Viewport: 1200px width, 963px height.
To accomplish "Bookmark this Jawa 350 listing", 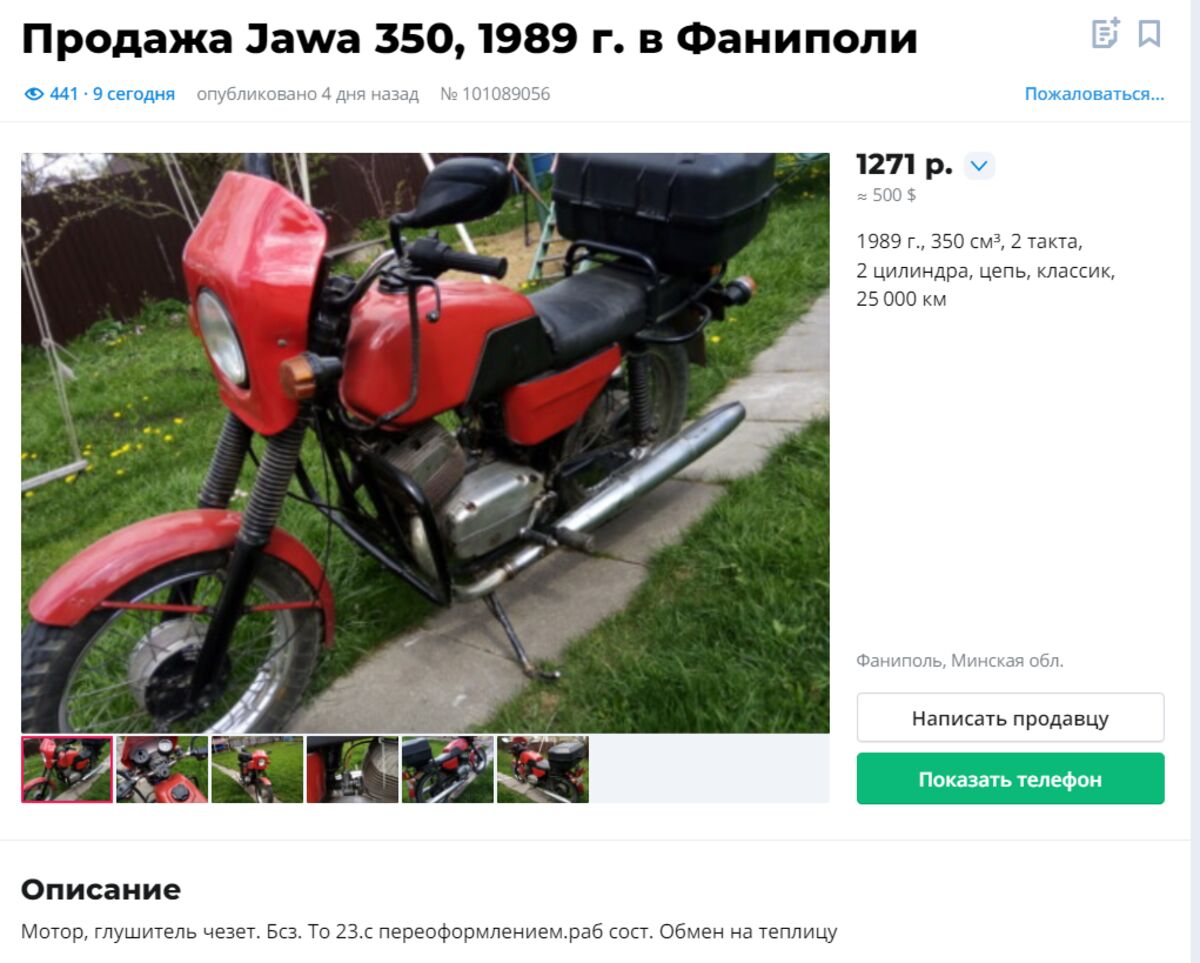I will (x=1150, y=34).
